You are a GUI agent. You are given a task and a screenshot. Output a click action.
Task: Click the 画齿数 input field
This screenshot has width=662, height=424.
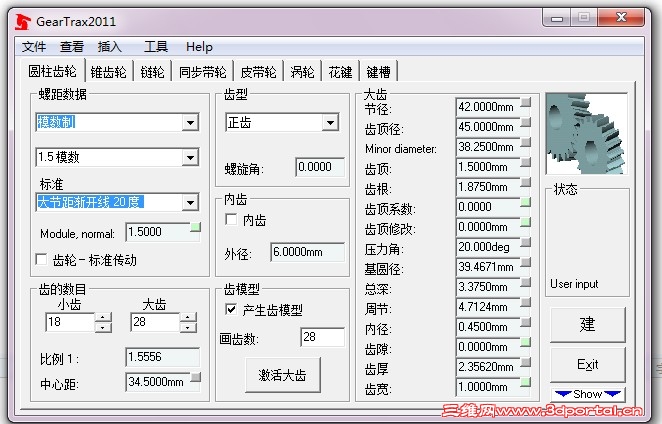click(323, 337)
